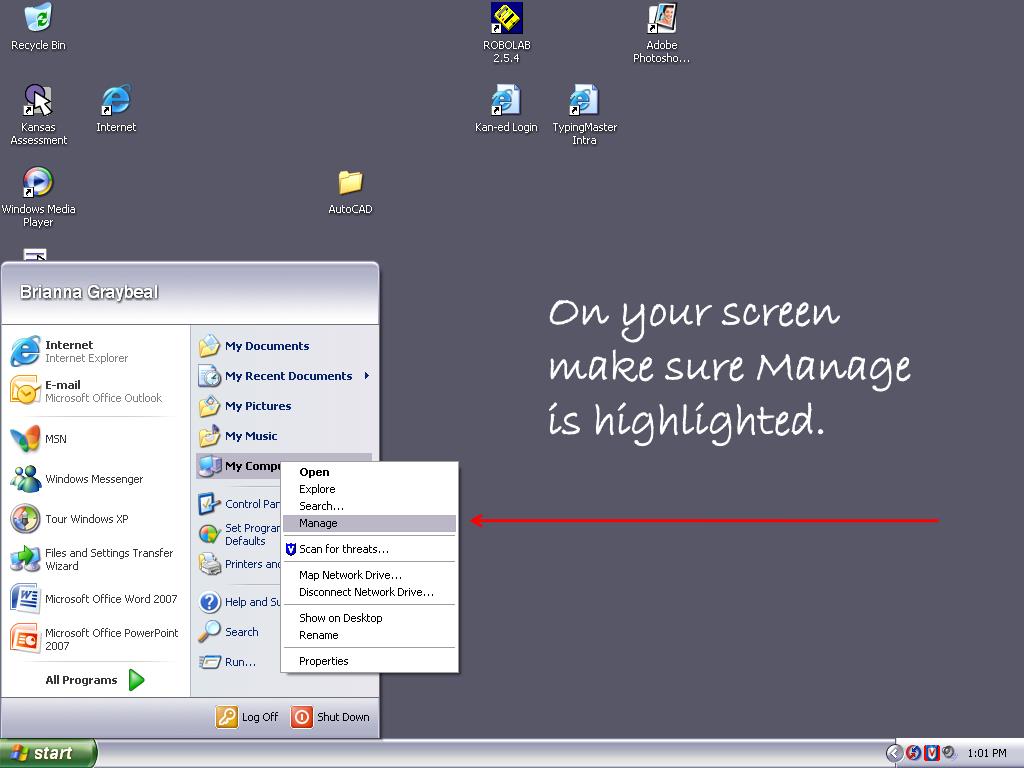Choose Explore in context menu
The image size is (1024, 768).
pyautogui.click(x=370, y=489)
